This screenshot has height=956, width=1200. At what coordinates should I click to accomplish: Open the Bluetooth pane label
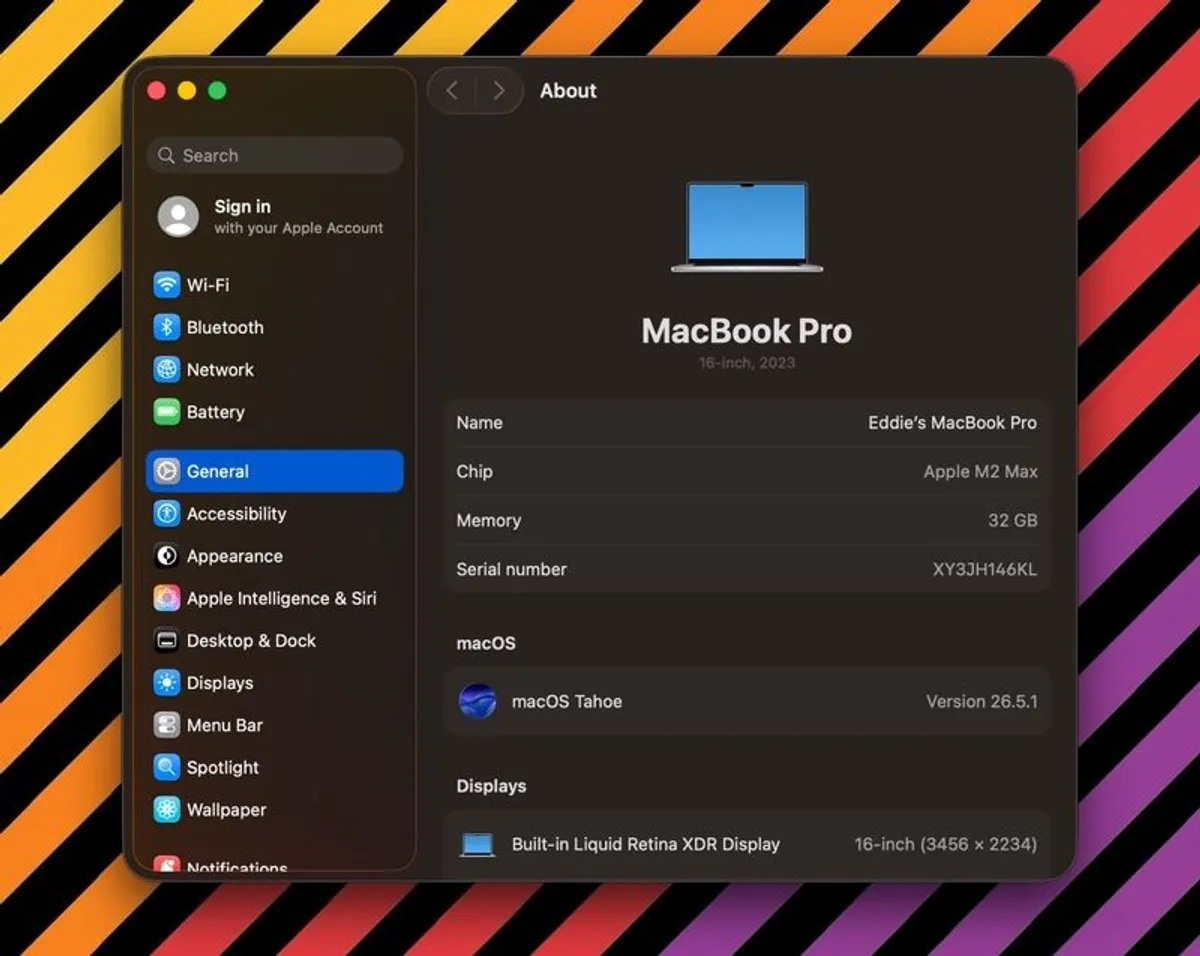[x=225, y=327]
